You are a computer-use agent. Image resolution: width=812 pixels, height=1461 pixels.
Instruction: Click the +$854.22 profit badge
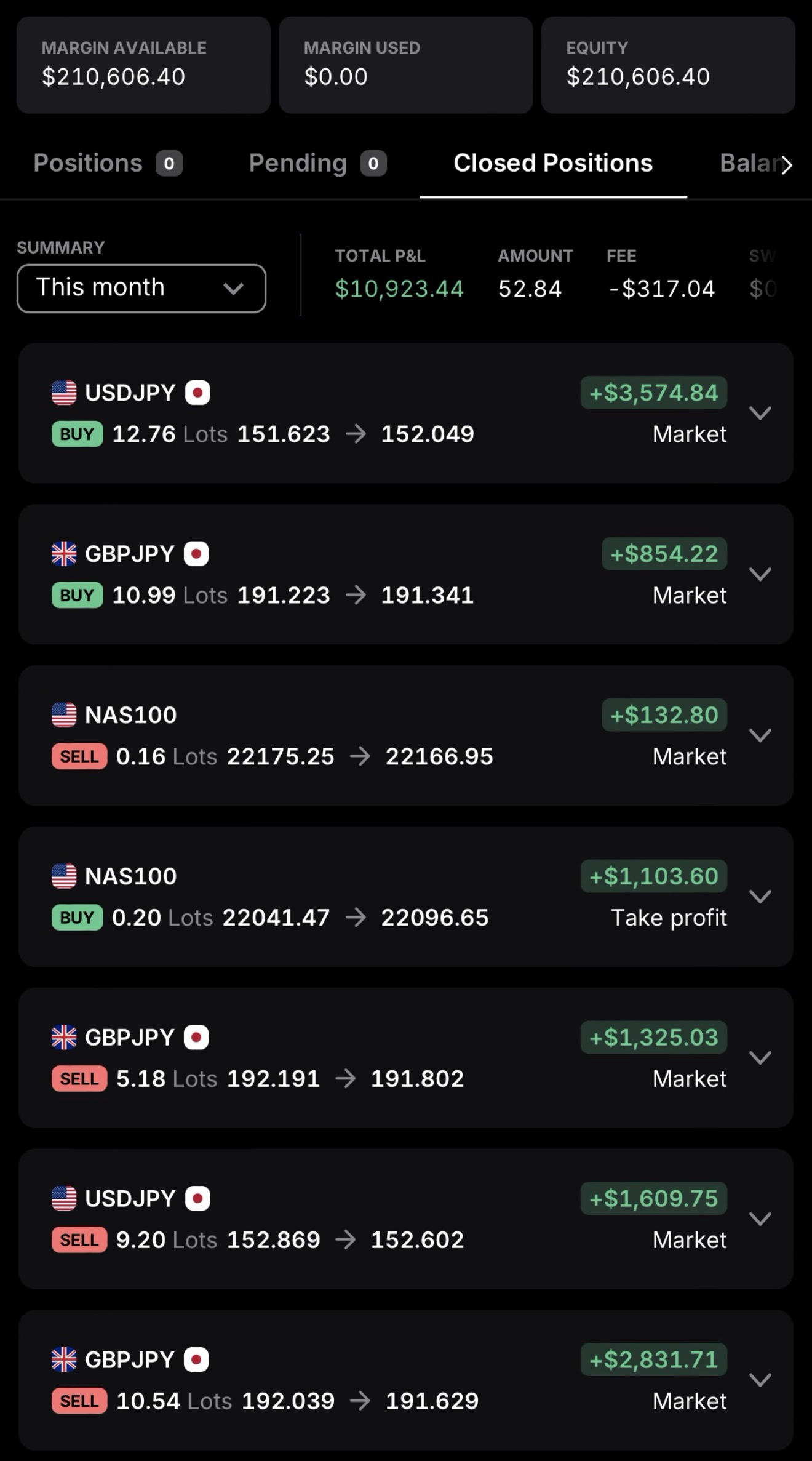pyautogui.click(x=664, y=554)
